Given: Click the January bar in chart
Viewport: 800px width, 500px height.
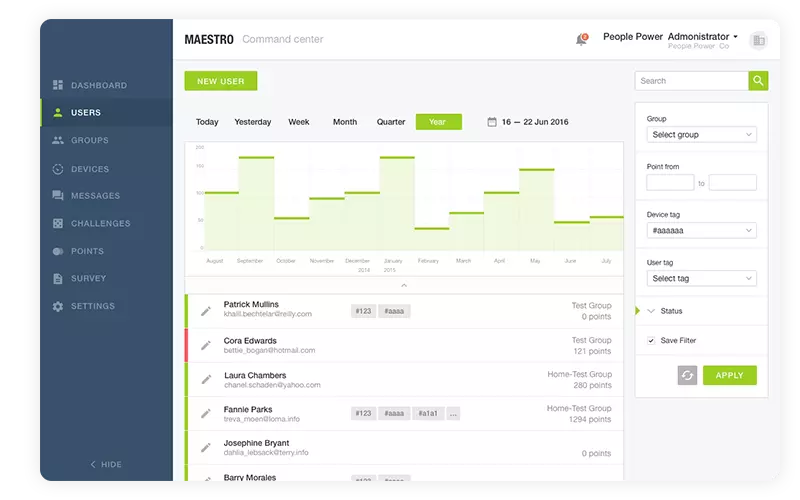Looking at the screenshot, I should pyautogui.click(x=397, y=204).
